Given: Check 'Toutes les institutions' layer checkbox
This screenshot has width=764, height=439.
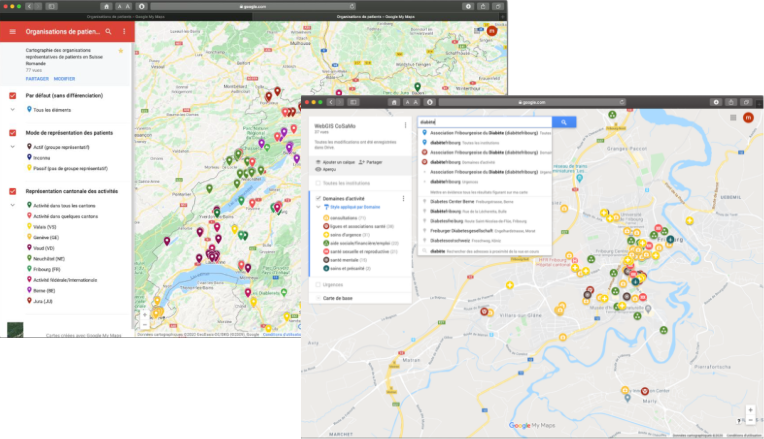Looking at the screenshot, I should (318, 183).
